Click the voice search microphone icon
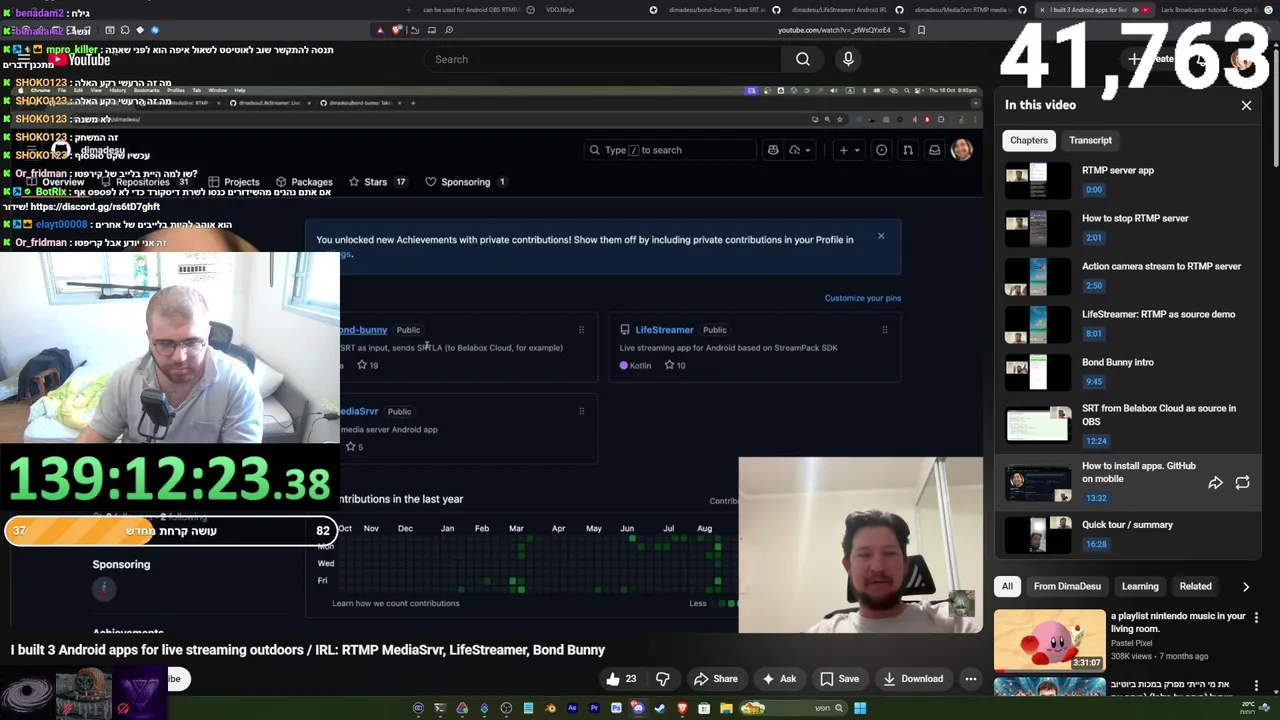The width and height of the screenshot is (1280, 720). (x=848, y=59)
